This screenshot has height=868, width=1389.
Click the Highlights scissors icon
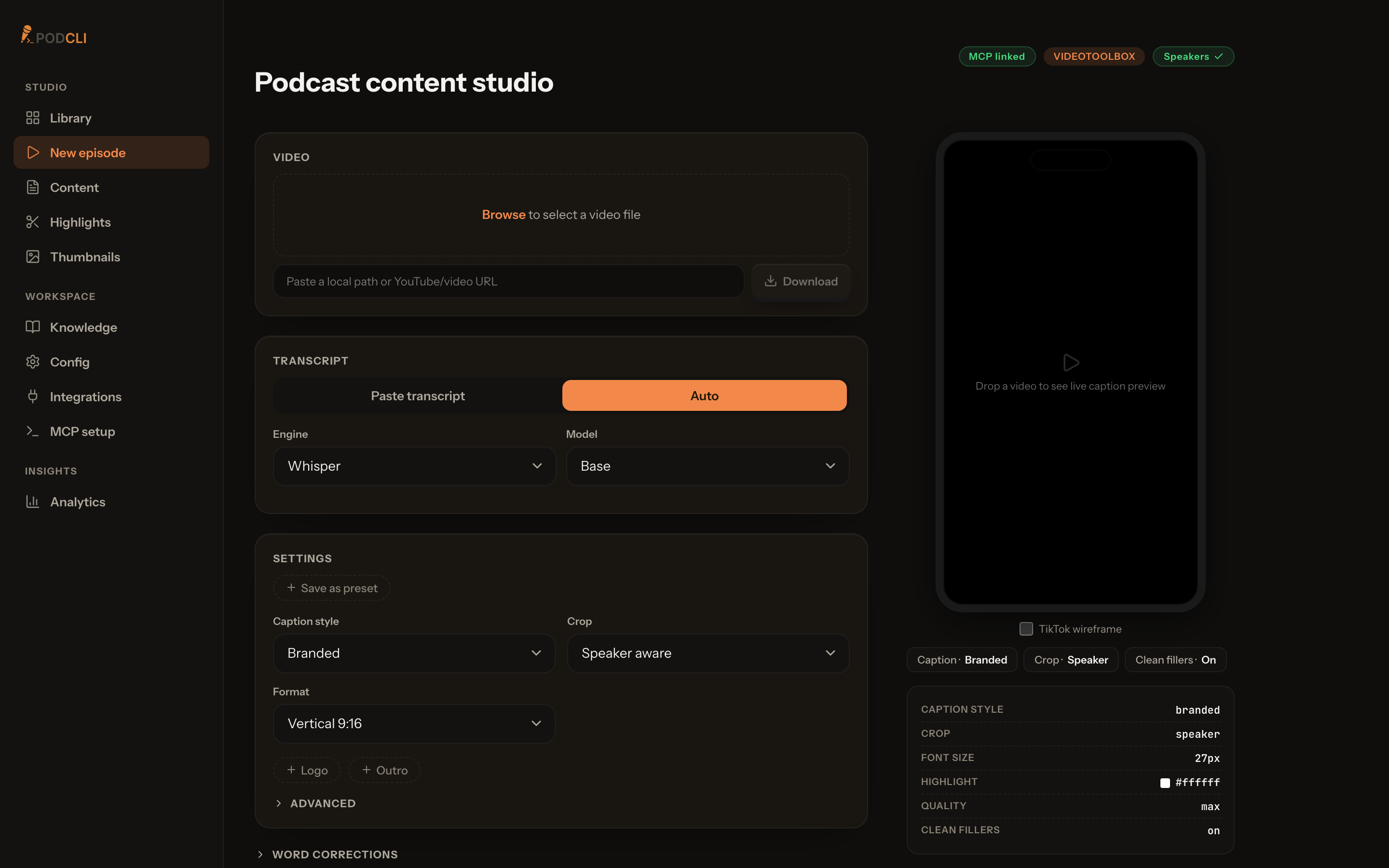tap(33, 222)
